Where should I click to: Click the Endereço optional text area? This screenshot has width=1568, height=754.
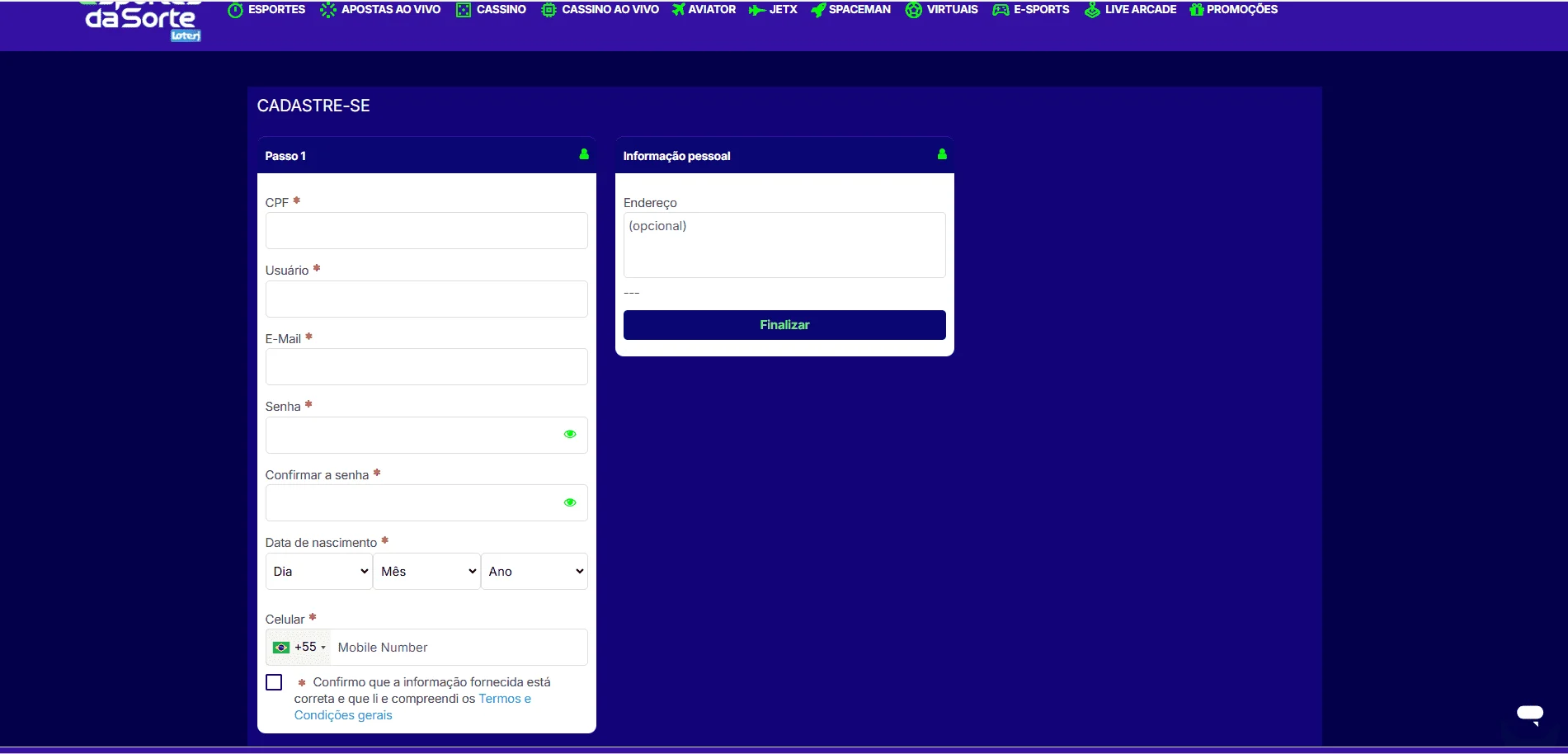[784, 245]
